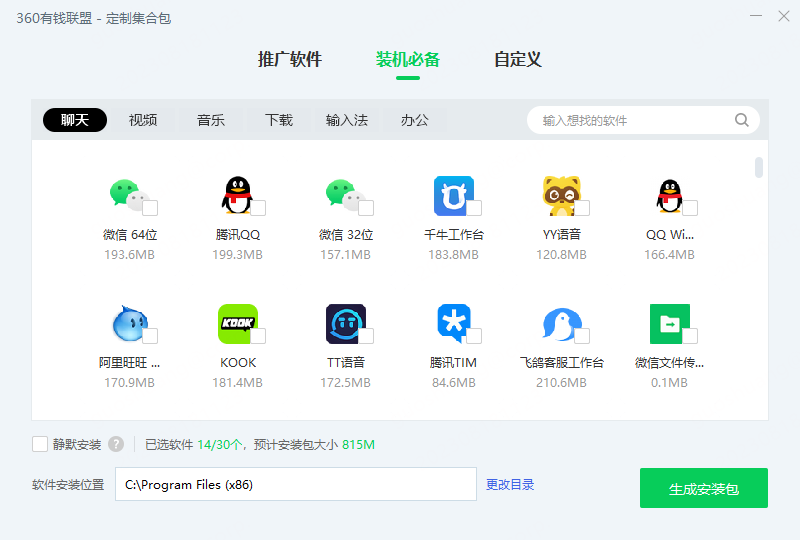Click the YY语音 raccoon icon
800x540 pixels.
(x=561, y=195)
